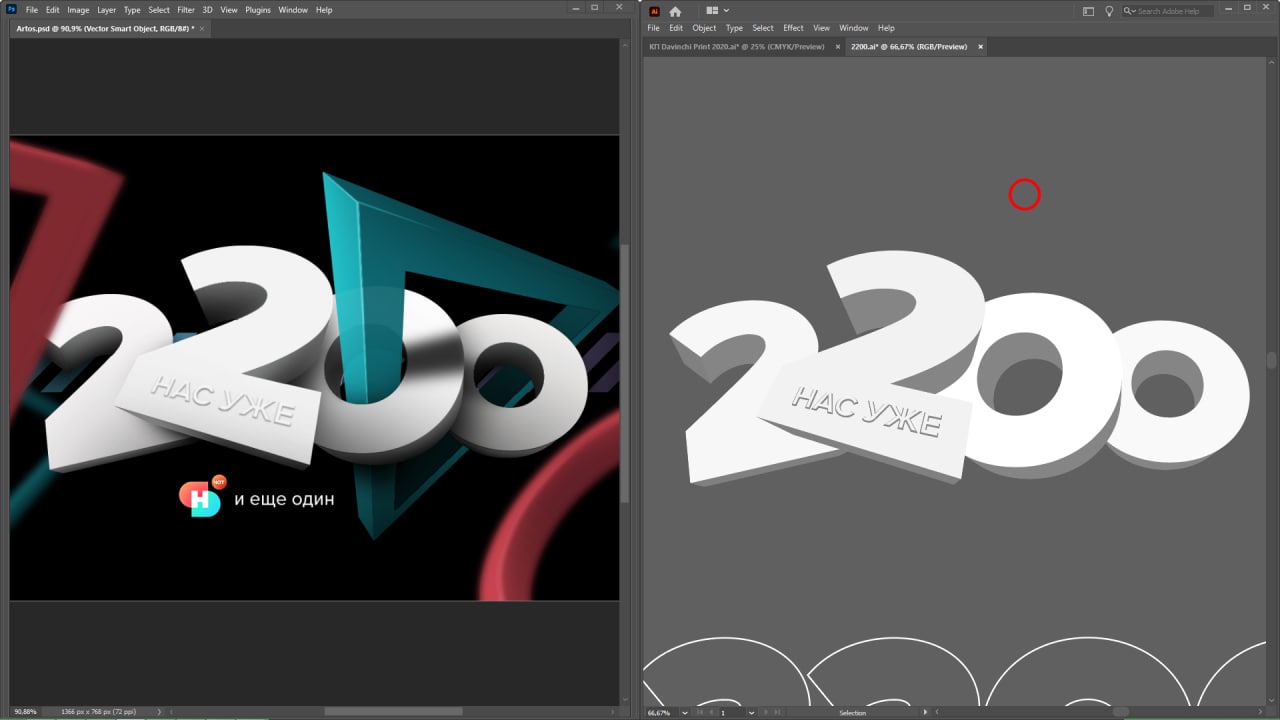This screenshot has width=1280, height=720.
Task: Minimize the Illustrator window
Action: (1228, 9)
